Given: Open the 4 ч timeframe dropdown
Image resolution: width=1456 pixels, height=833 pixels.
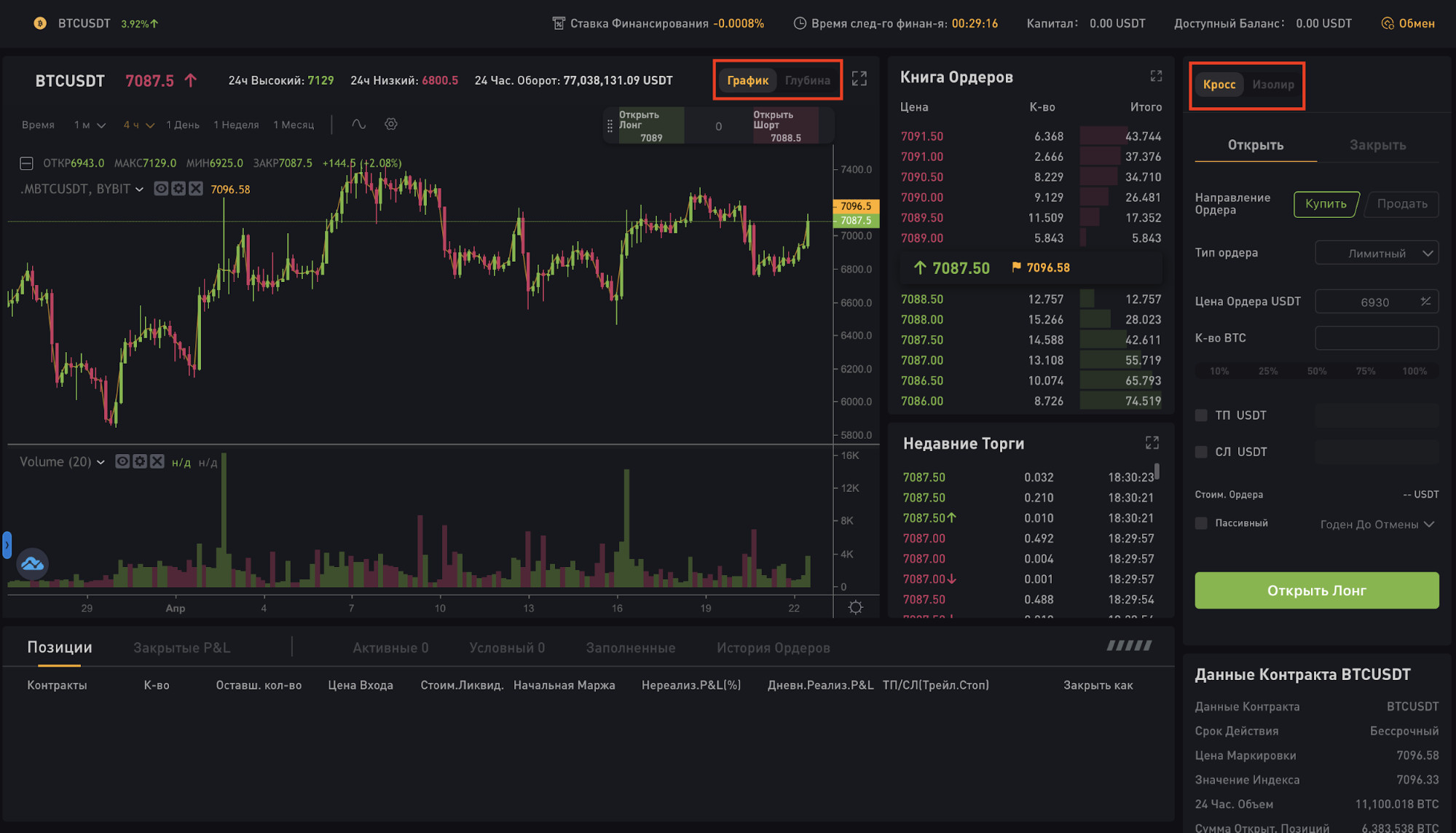Looking at the screenshot, I should (138, 125).
